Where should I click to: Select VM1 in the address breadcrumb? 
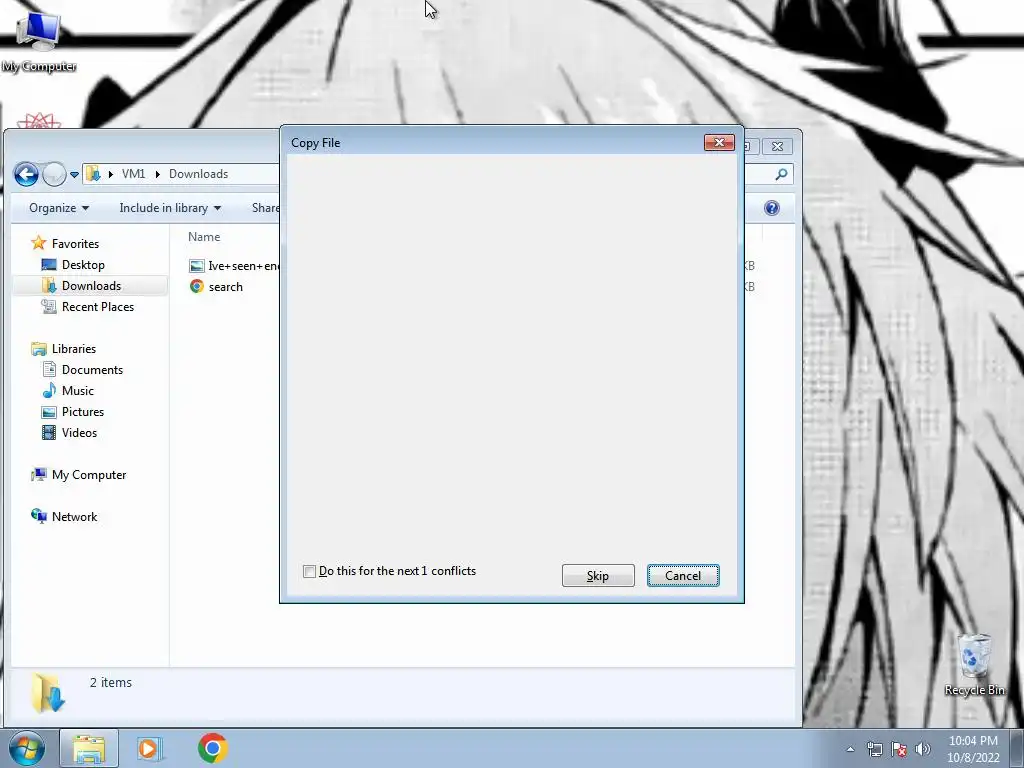tap(133, 174)
